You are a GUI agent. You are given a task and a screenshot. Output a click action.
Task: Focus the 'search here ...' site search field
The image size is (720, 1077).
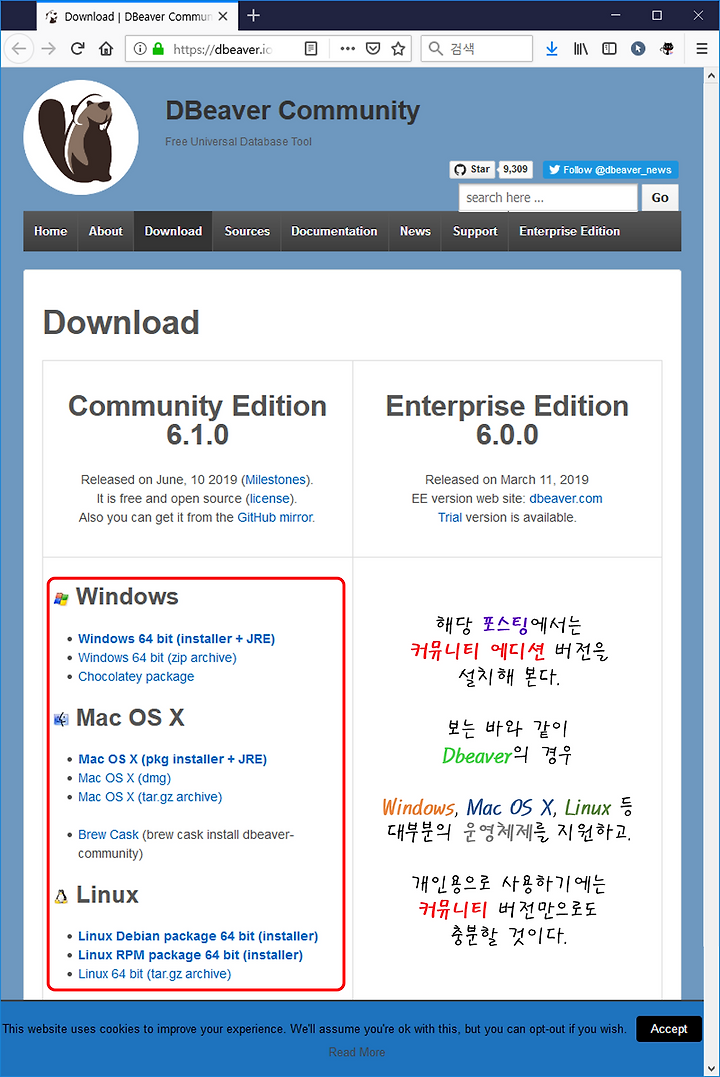coord(548,198)
